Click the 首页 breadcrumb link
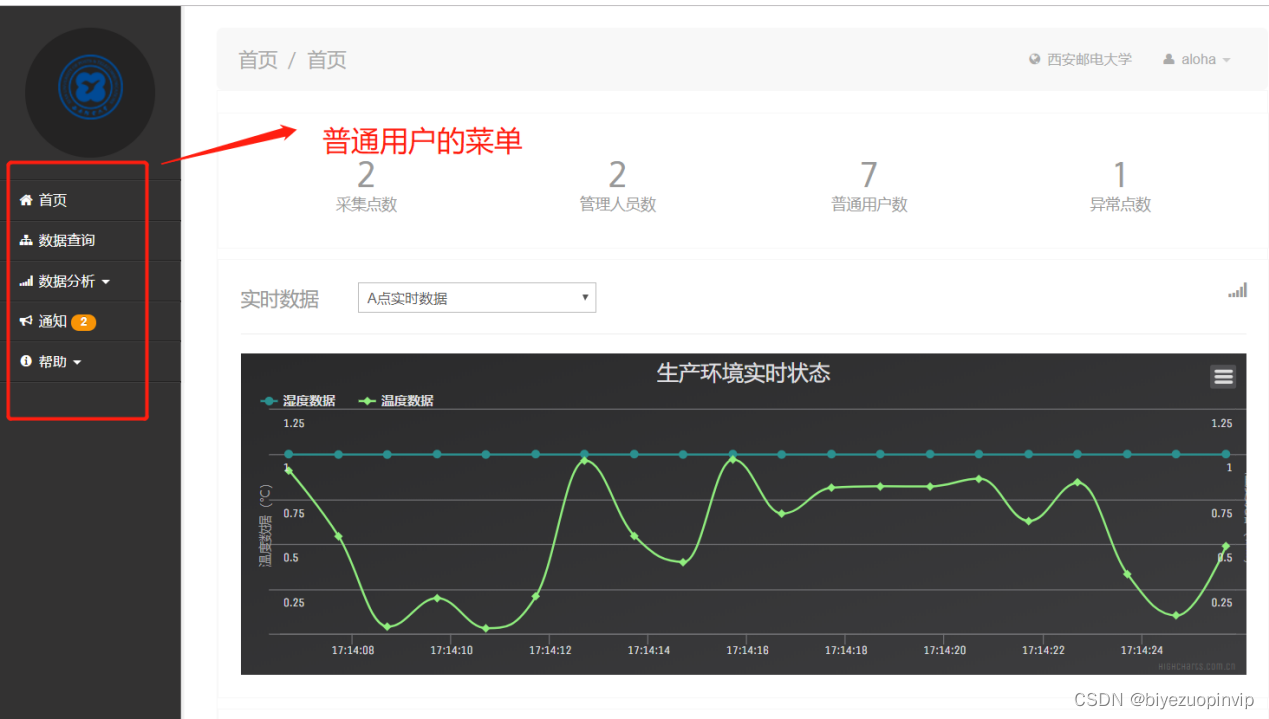The height and width of the screenshot is (719, 1269). 258,59
